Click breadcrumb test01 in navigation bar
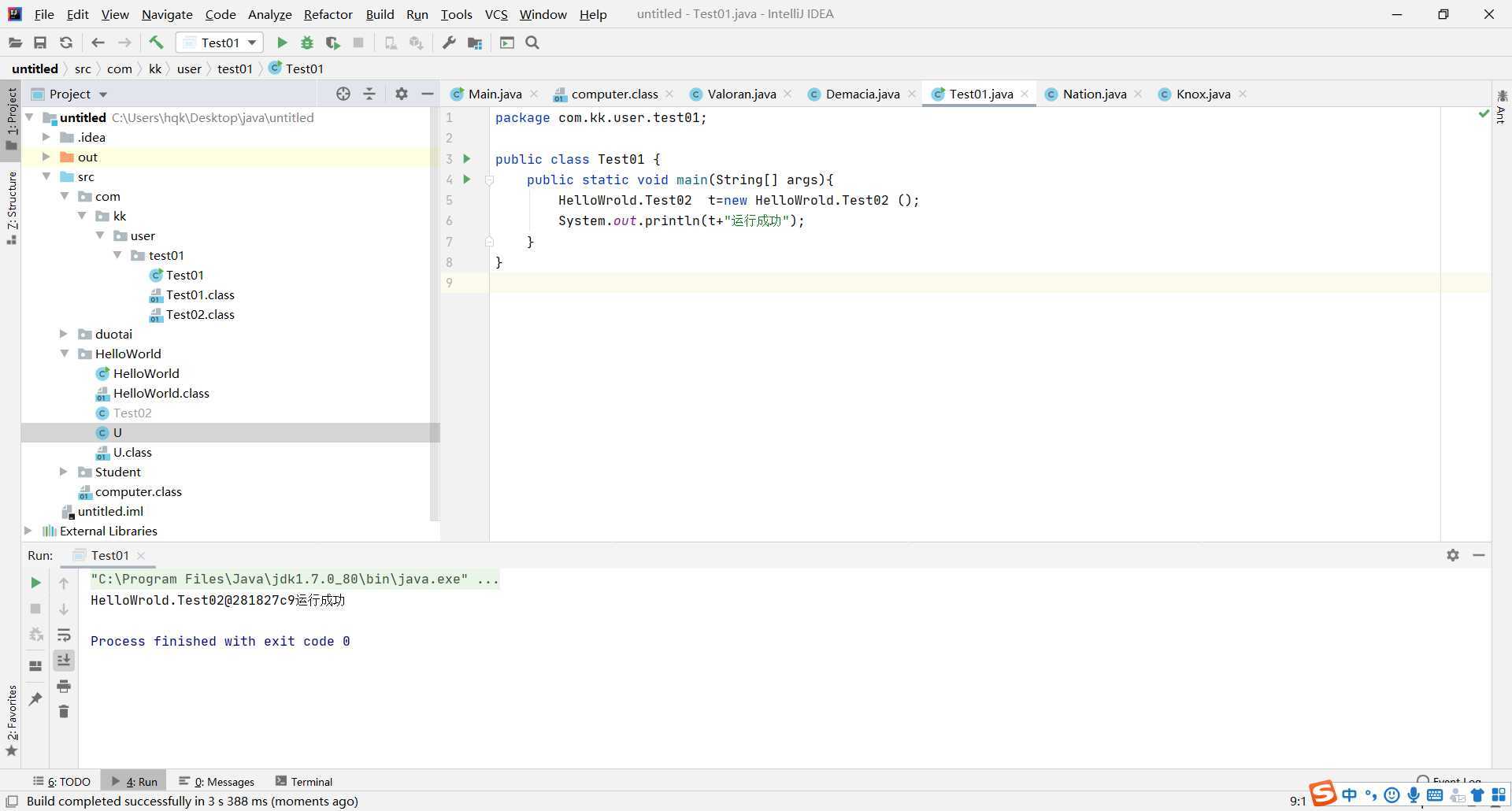The height and width of the screenshot is (811, 1512). pyautogui.click(x=235, y=69)
